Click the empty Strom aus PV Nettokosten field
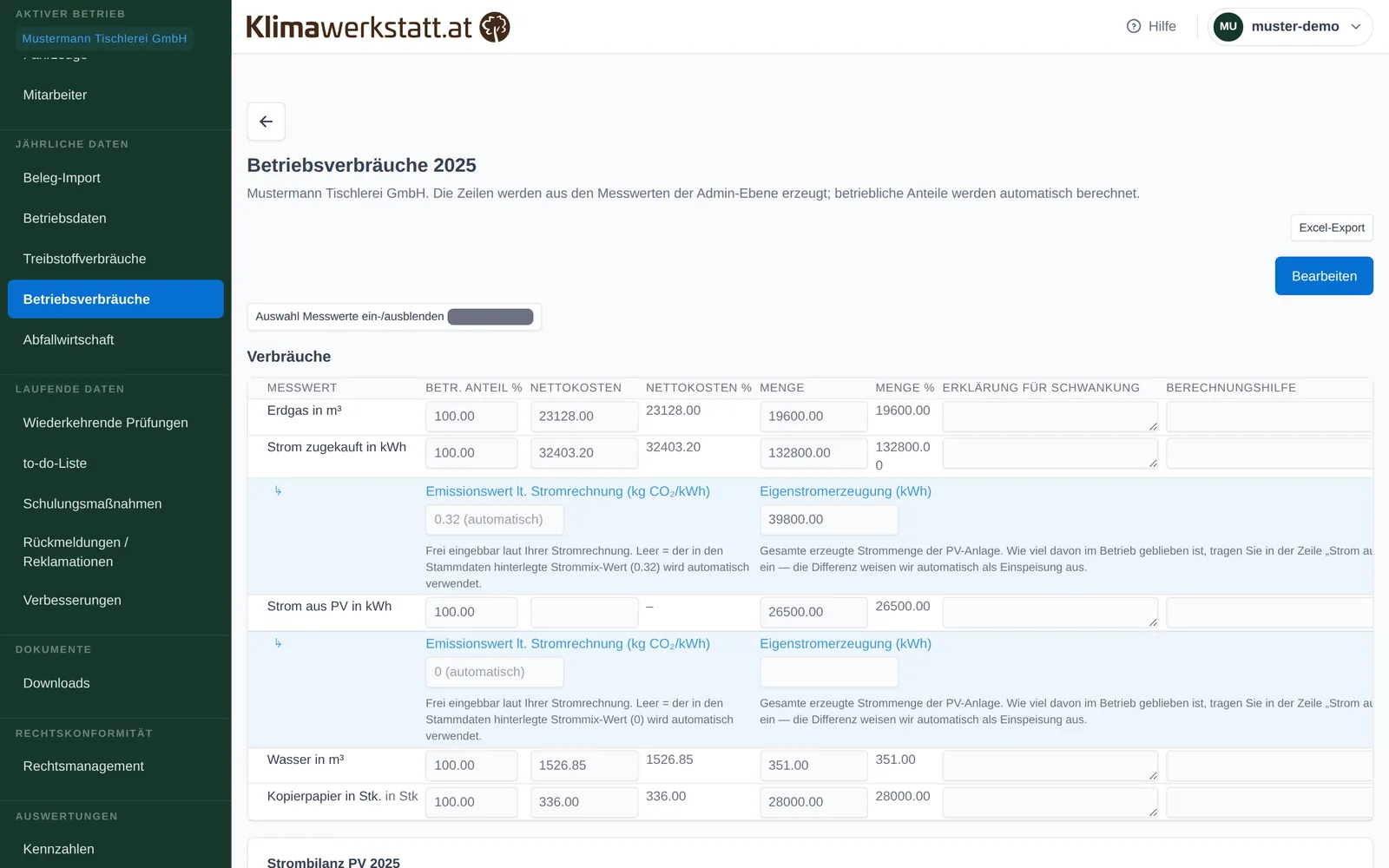 (584, 612)
